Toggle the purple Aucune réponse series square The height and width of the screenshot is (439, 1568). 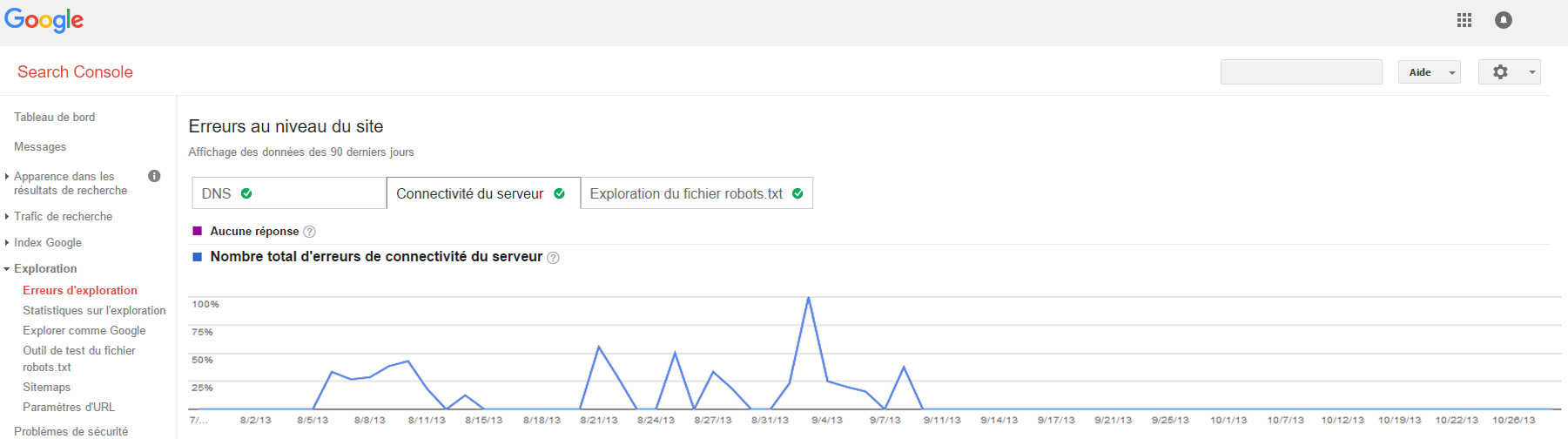197,231
